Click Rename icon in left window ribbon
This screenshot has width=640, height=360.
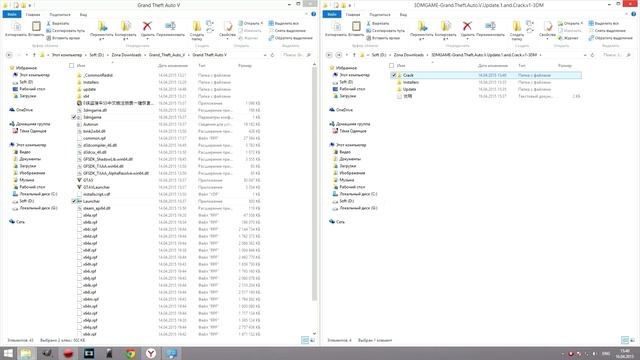pyautogui.click(x=170, y=26)
